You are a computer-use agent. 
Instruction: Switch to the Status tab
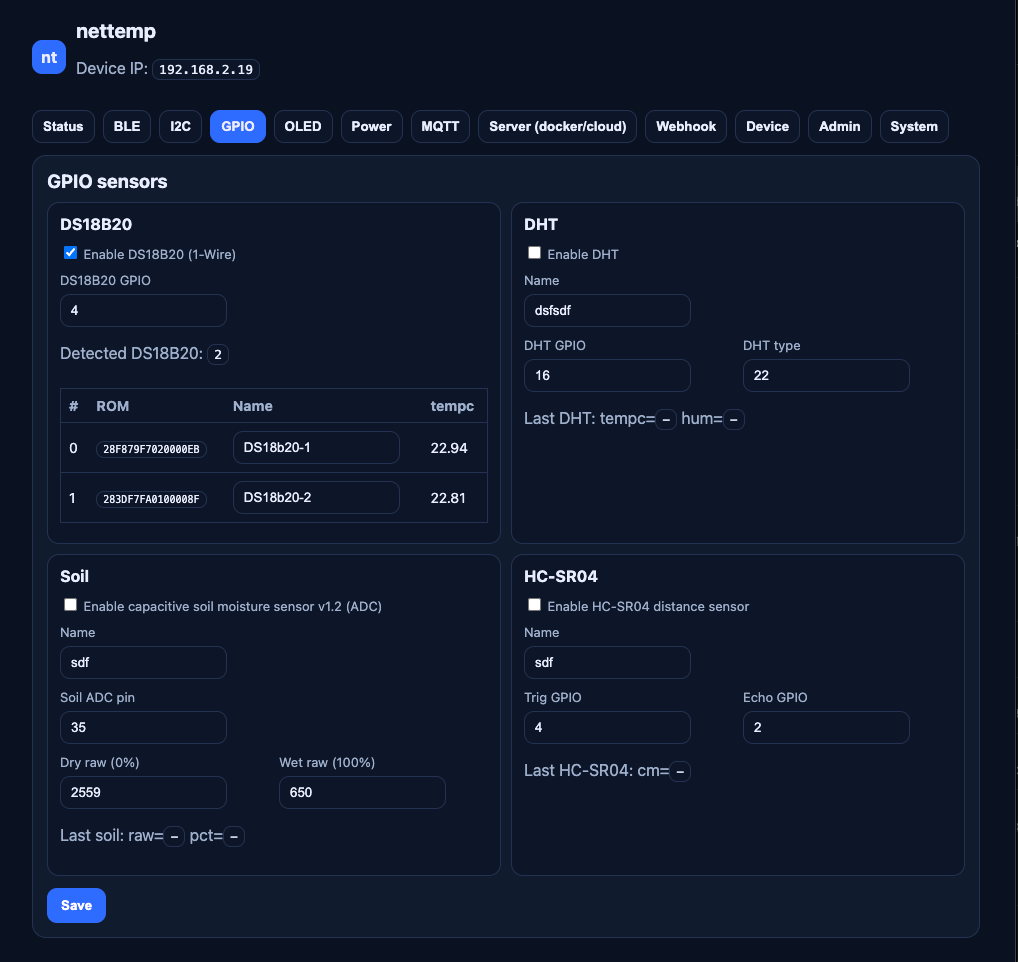(63, 127)
